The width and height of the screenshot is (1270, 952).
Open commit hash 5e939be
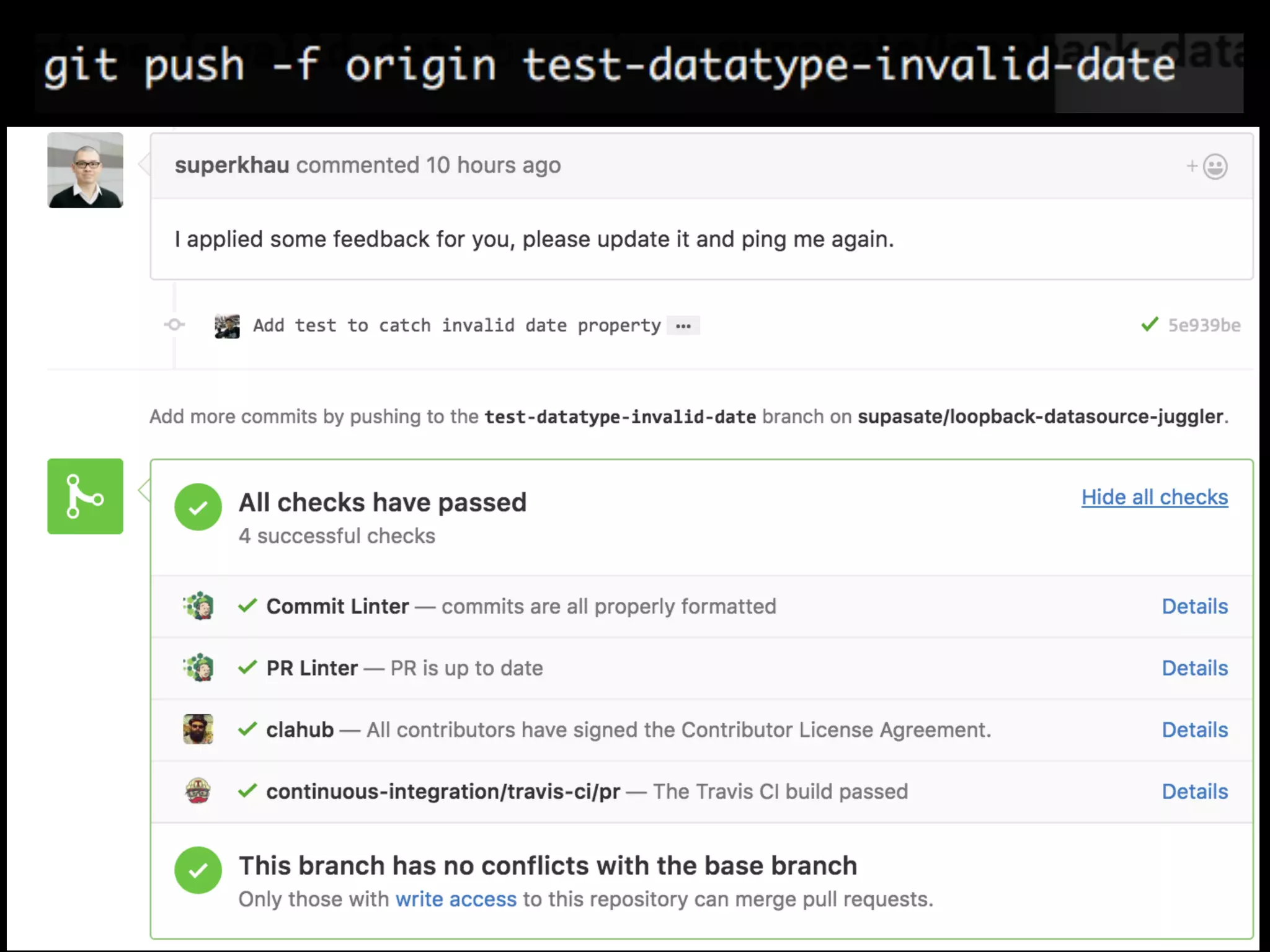click(x=1204, y=325)
